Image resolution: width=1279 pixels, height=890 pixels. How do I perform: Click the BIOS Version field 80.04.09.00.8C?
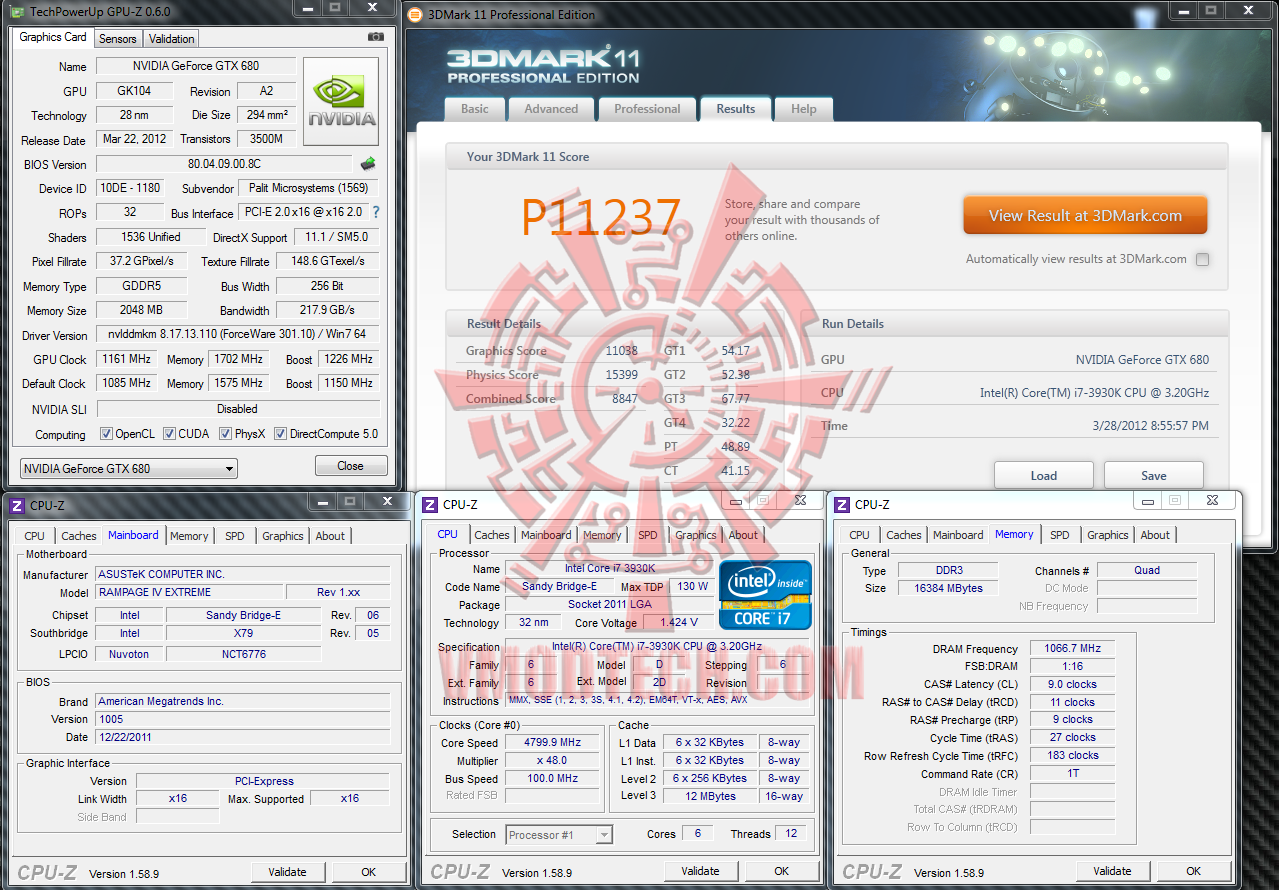pos(223,164)
